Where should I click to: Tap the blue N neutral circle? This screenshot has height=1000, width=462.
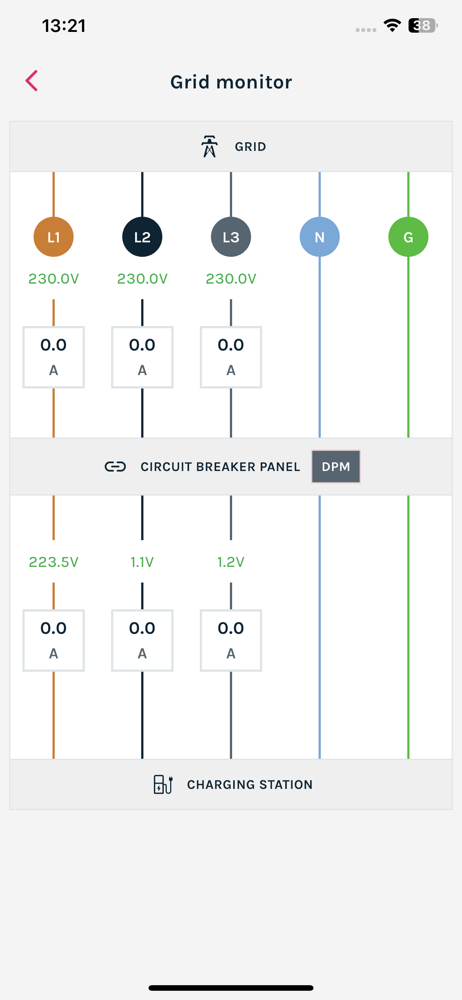coord(320,237)
